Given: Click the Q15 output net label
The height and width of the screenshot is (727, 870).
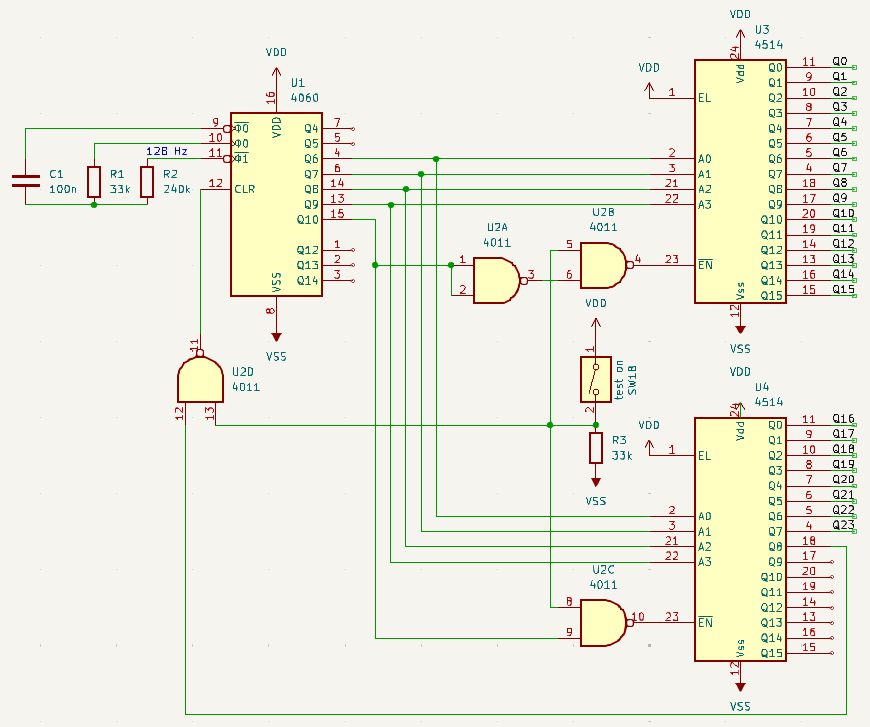Looking at the screenshot, I should pos(843,290).
